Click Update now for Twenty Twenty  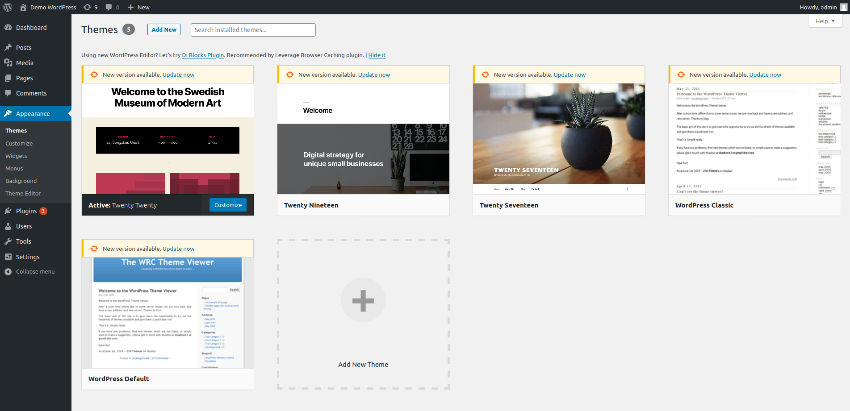click(178, 75)
